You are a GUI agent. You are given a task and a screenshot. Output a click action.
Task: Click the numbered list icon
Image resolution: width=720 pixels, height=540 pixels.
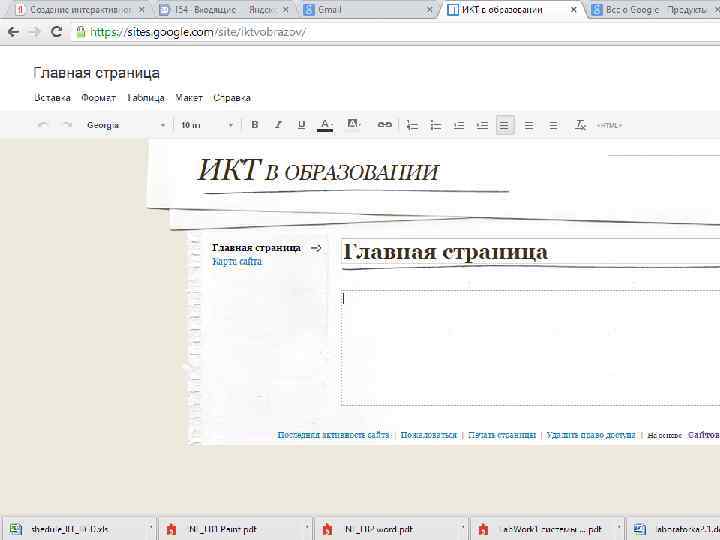tap(411, 125)
